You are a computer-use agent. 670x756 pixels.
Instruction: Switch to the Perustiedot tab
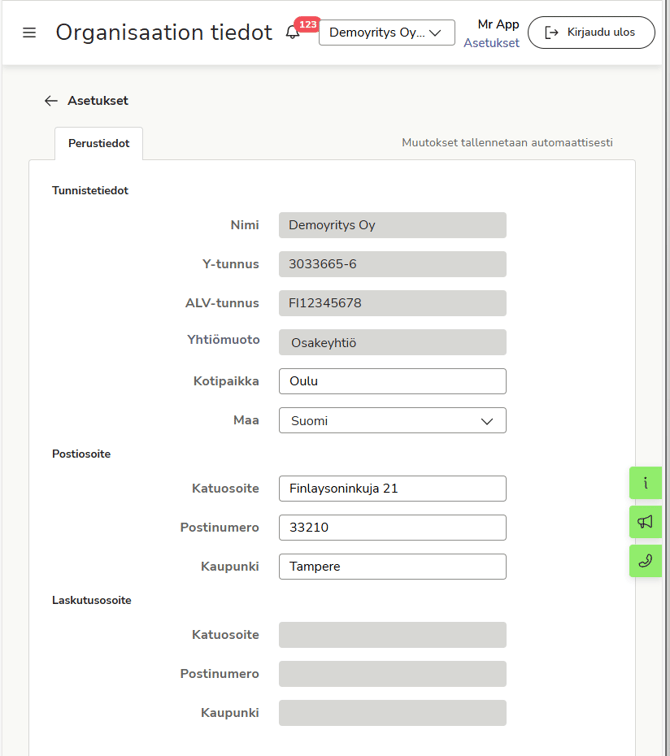[x=98, y=144]
